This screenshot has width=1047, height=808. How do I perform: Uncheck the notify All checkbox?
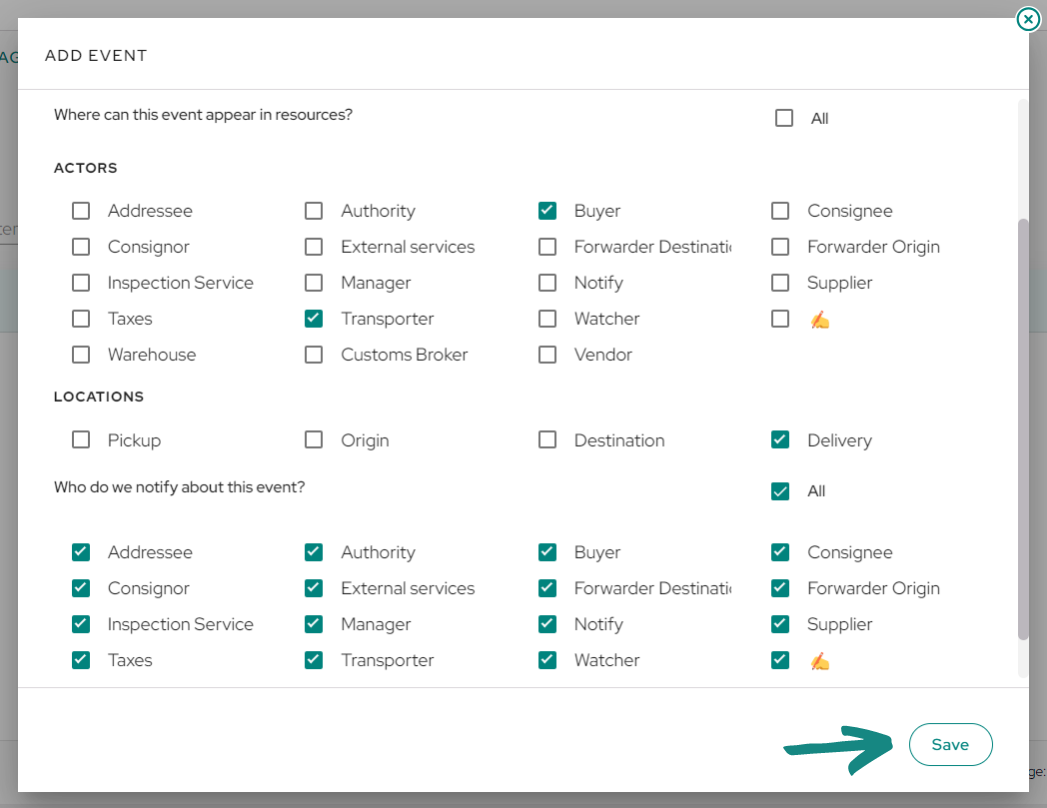coord(780,491)
